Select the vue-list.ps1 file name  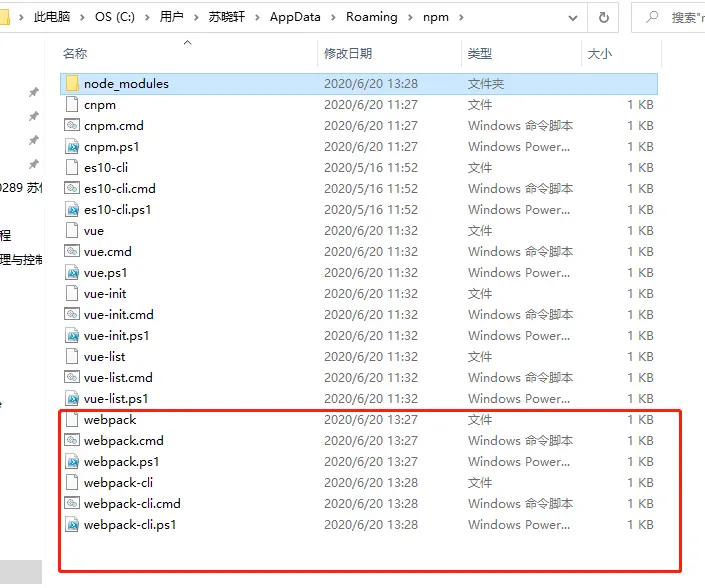click(116, 399)
